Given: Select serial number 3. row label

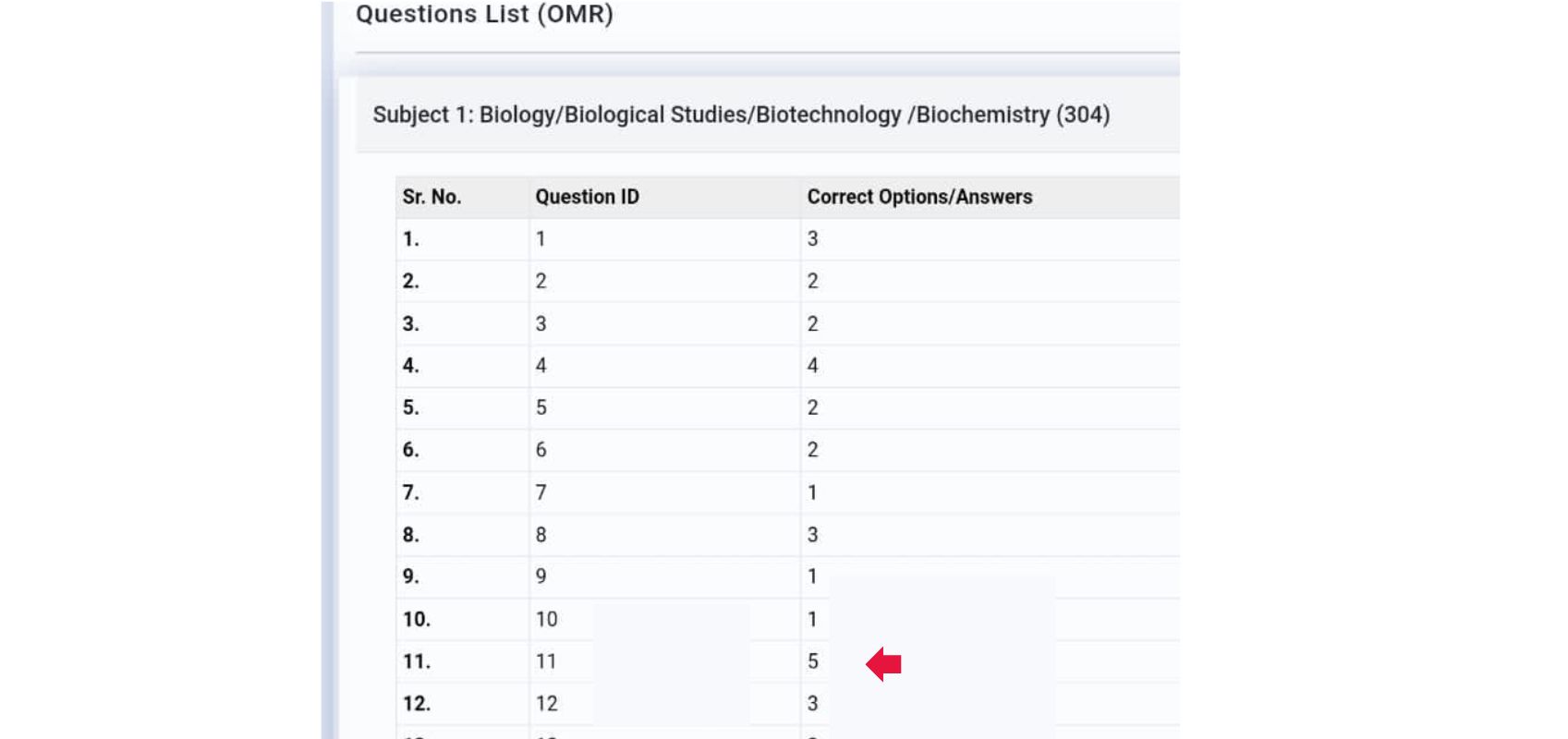Looking at the screenshot, I should point(411,324).
